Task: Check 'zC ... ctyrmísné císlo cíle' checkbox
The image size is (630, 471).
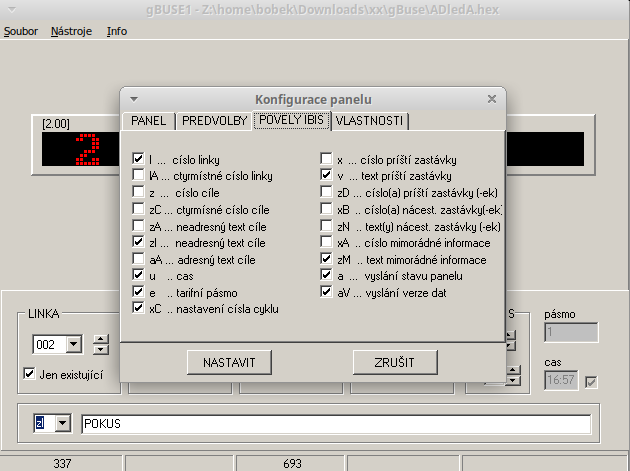Action: pos(138,209)
